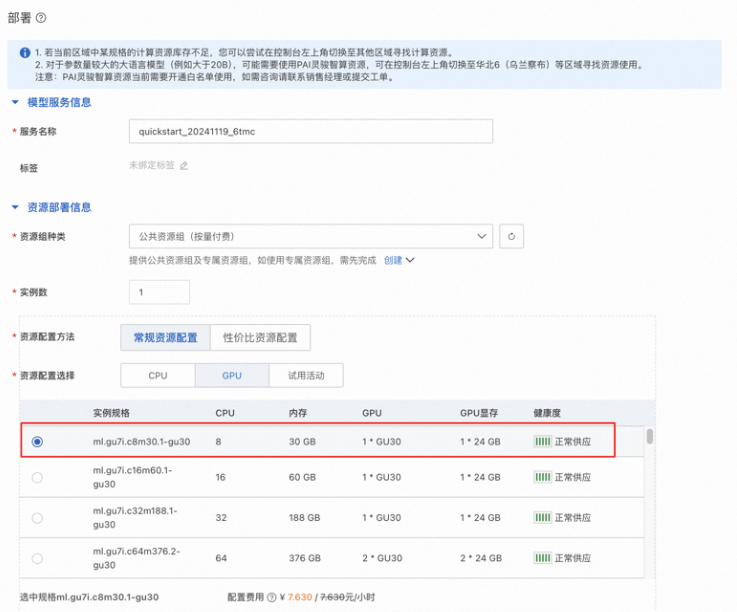Click the refresh icon beside resource group dropdown
Image resolution: width=737 pixels, height=612 pixels.
tap(511, 236)
